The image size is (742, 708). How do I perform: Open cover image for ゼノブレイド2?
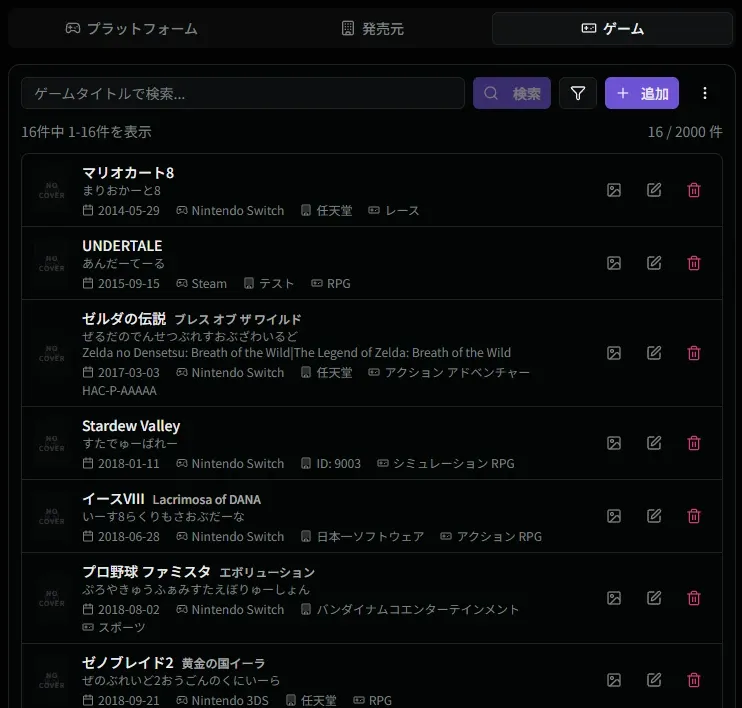point(614,680)
